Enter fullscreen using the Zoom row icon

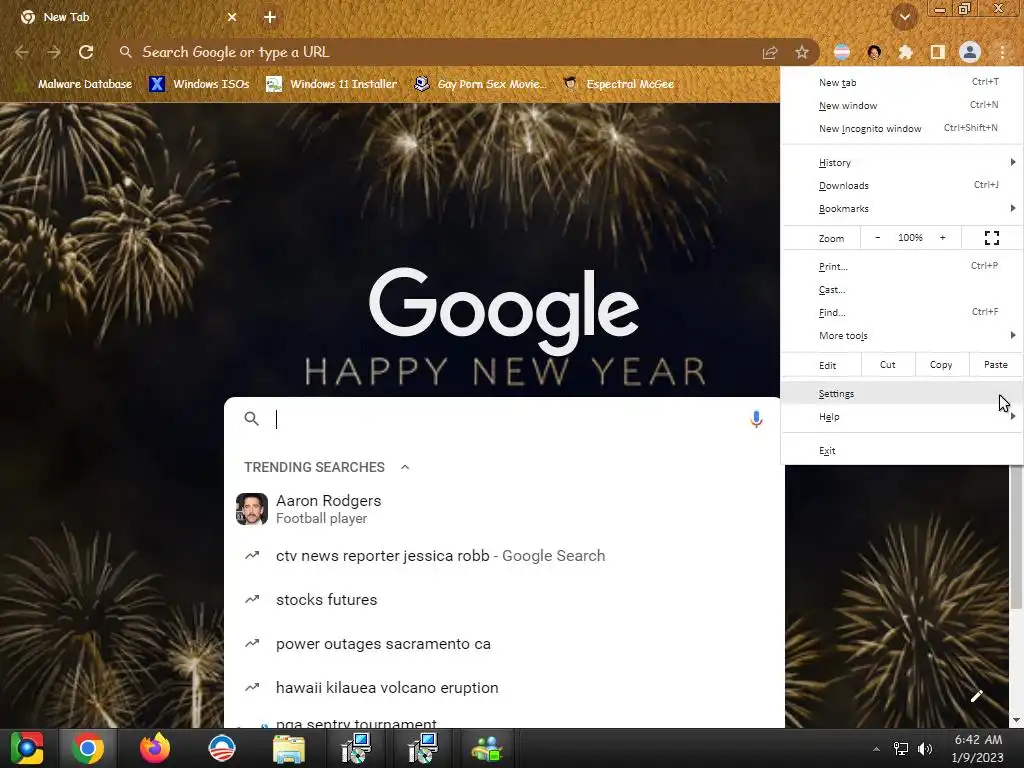(x=992, y=238)
